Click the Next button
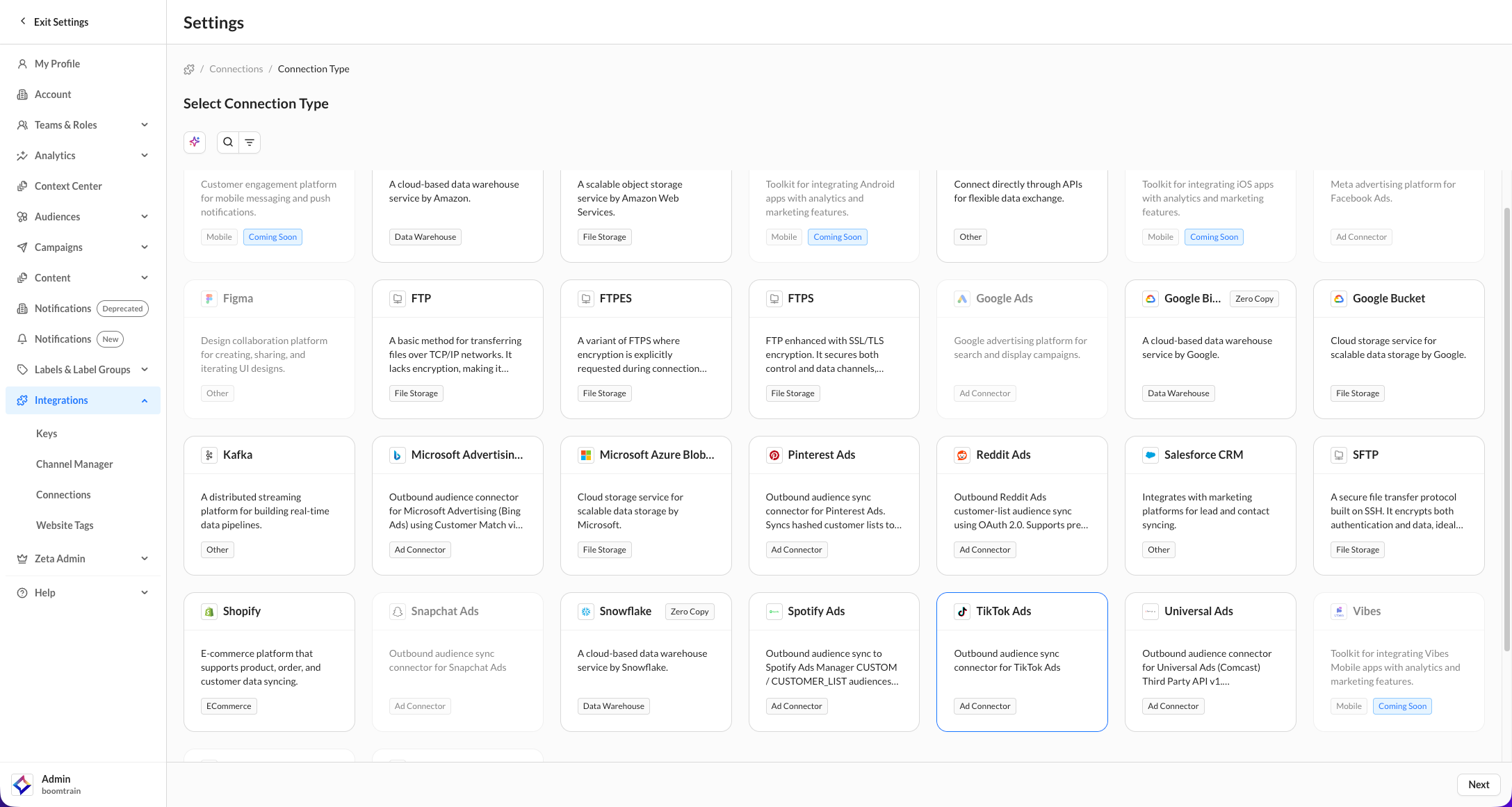 tap(1479, 785)
